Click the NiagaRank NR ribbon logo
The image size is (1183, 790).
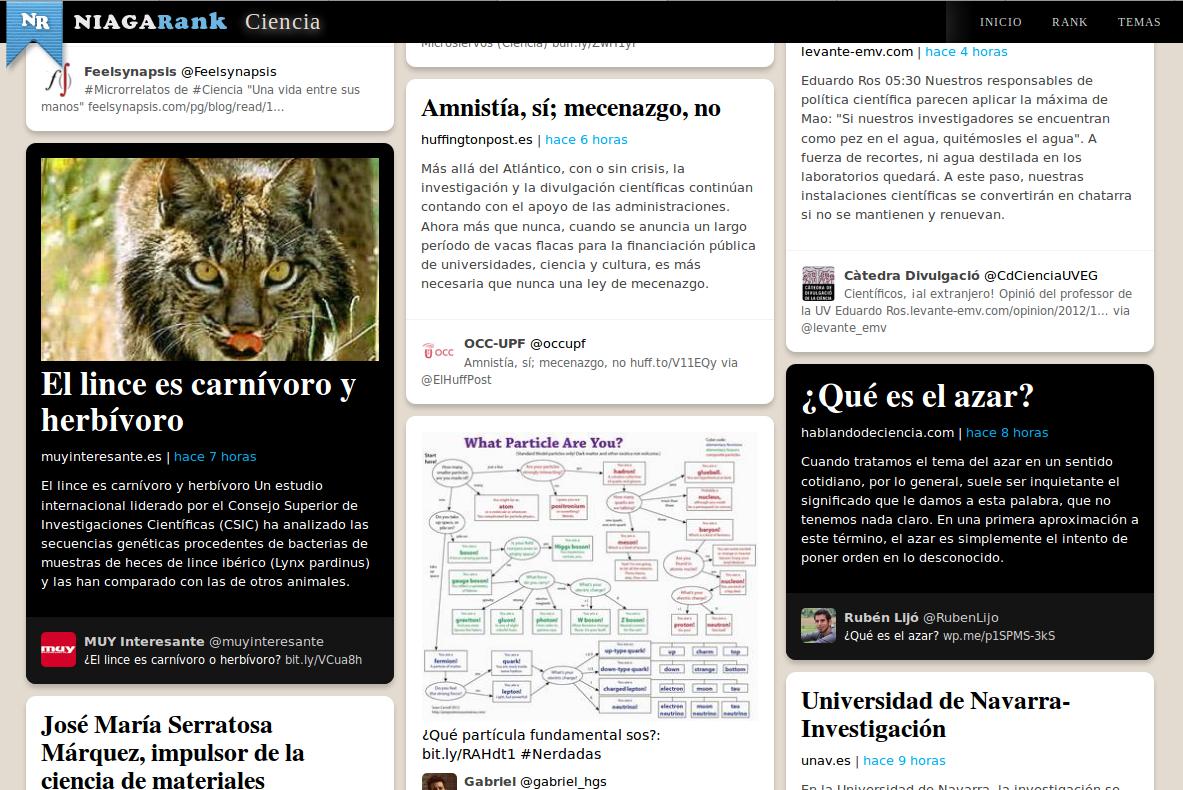[34, 28]
